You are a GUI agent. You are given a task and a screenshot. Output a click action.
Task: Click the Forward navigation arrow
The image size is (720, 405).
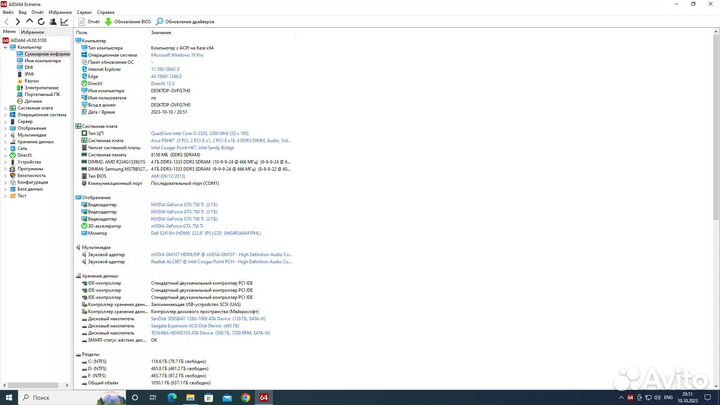click(x=18, y=22)
